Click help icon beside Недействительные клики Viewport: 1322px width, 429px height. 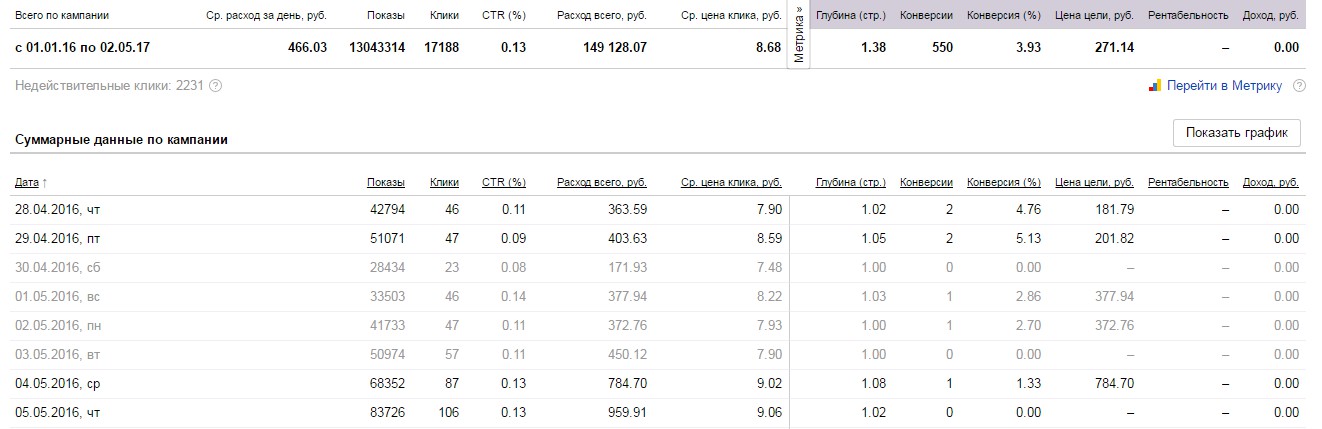tap(215, 86)
